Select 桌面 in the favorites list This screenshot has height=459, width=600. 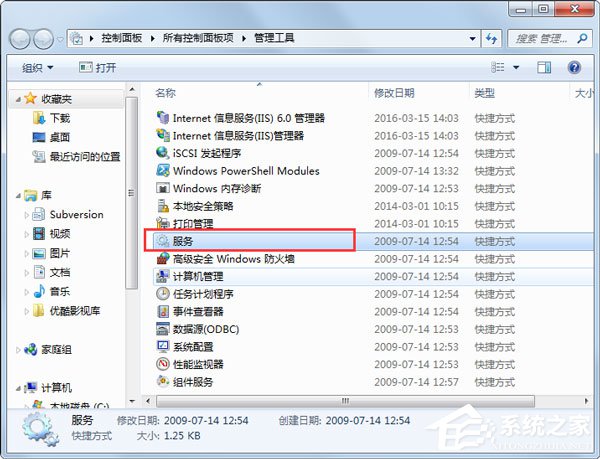click(x=51, y=137)
